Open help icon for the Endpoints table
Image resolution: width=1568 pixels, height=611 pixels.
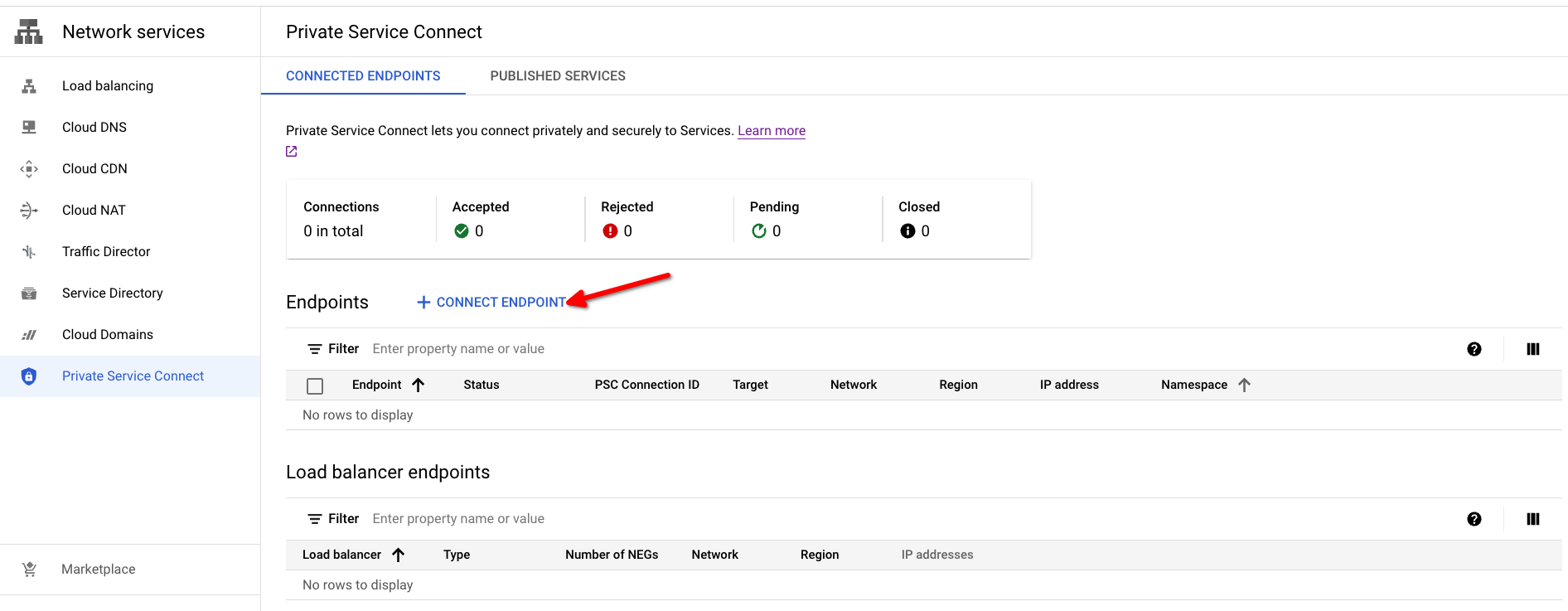(1474, 349)
